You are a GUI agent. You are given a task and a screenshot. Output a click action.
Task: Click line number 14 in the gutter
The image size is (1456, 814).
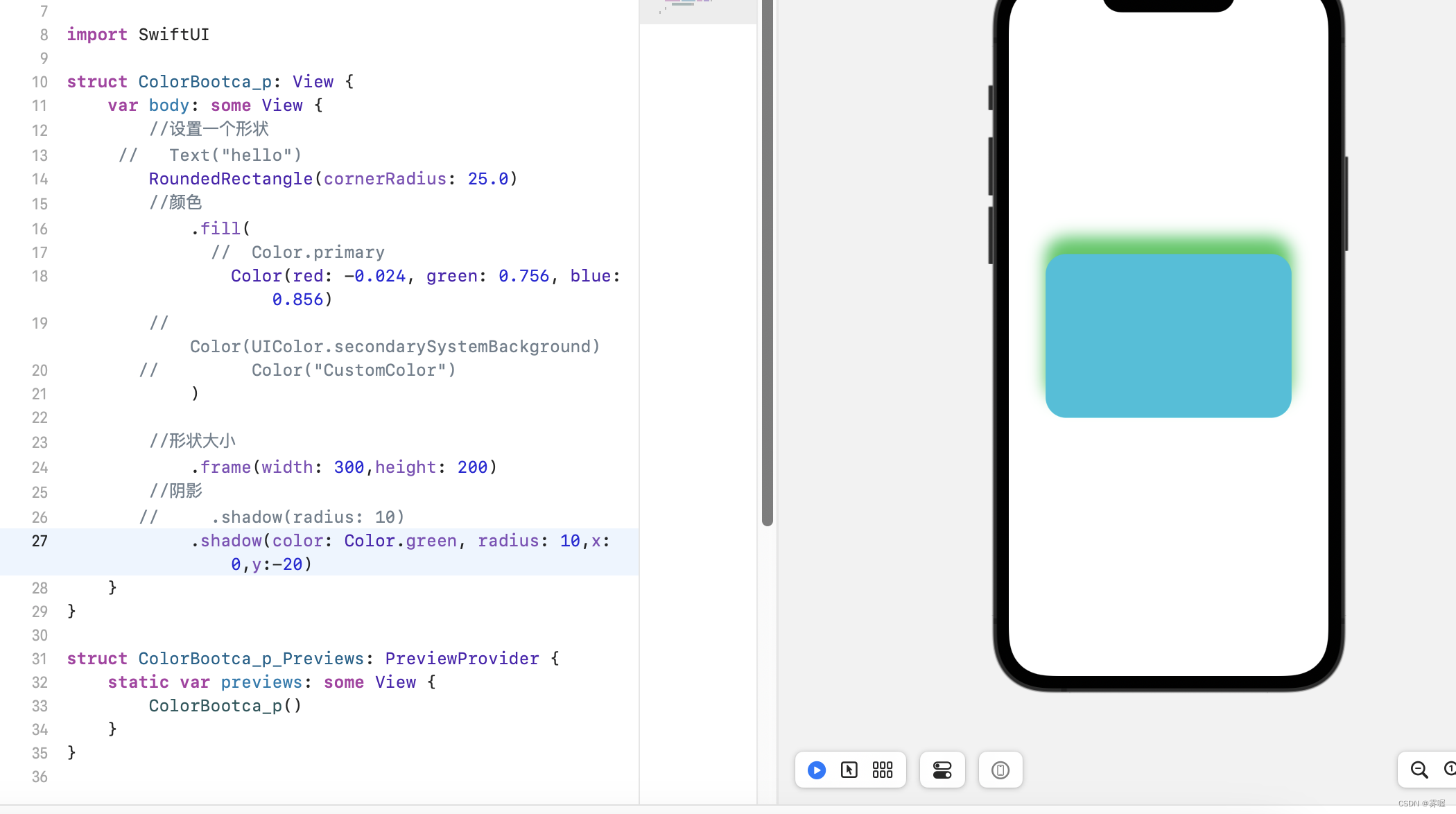[40, 179]
